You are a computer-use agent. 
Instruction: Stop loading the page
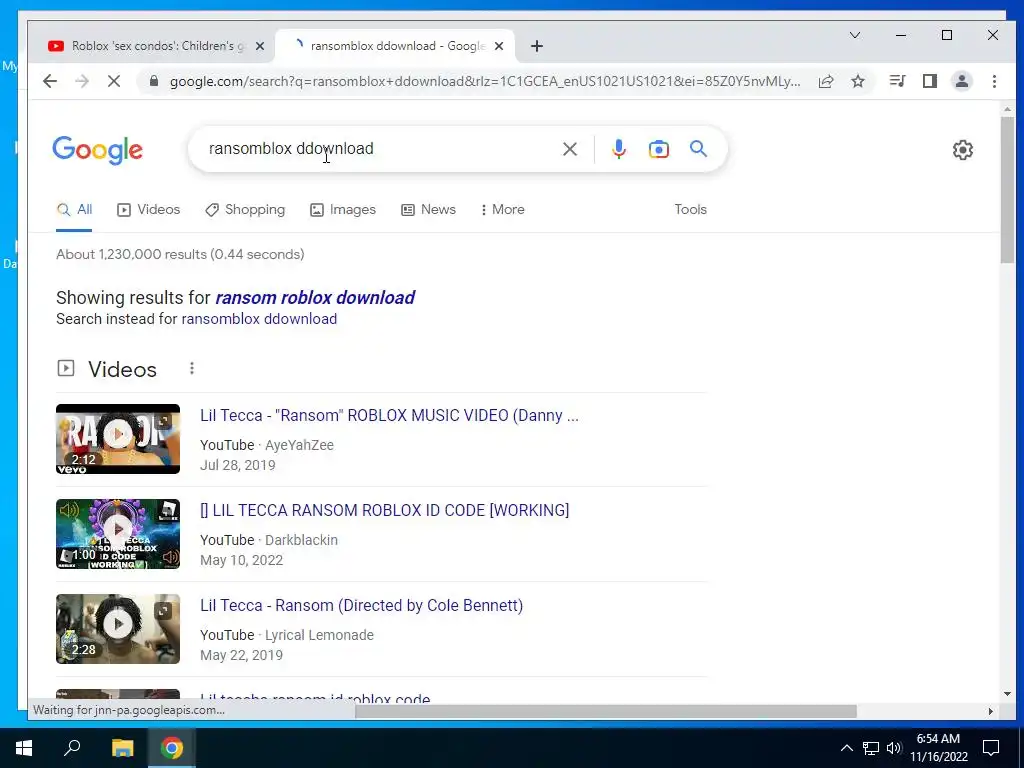[x=114, y=81]
